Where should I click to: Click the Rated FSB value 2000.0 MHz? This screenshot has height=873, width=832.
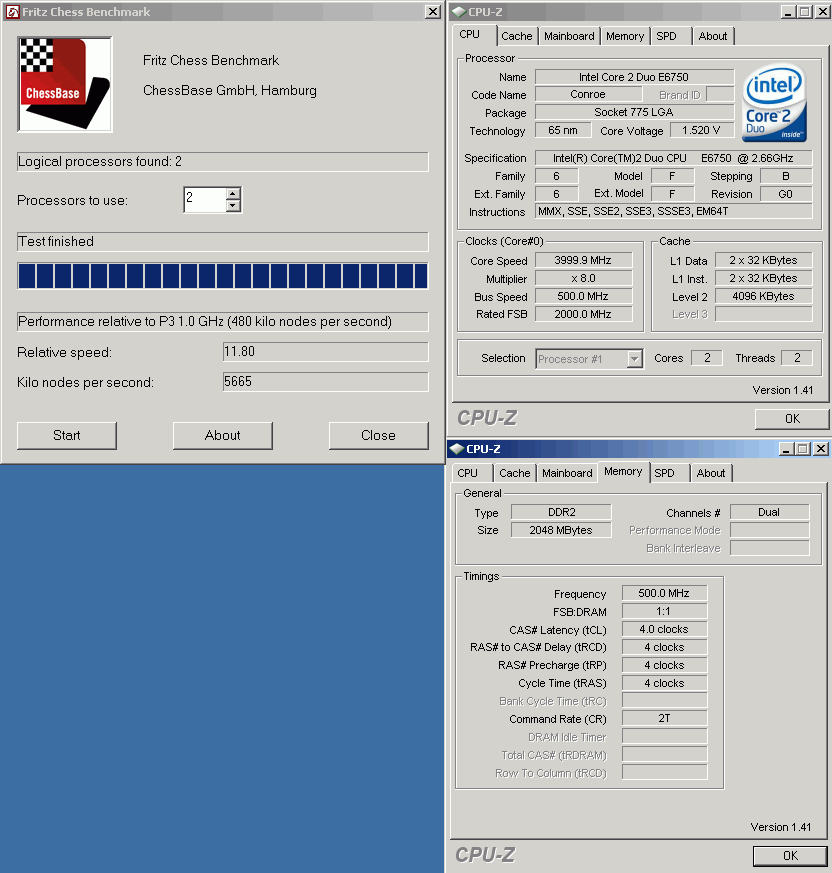coord(584,314)
